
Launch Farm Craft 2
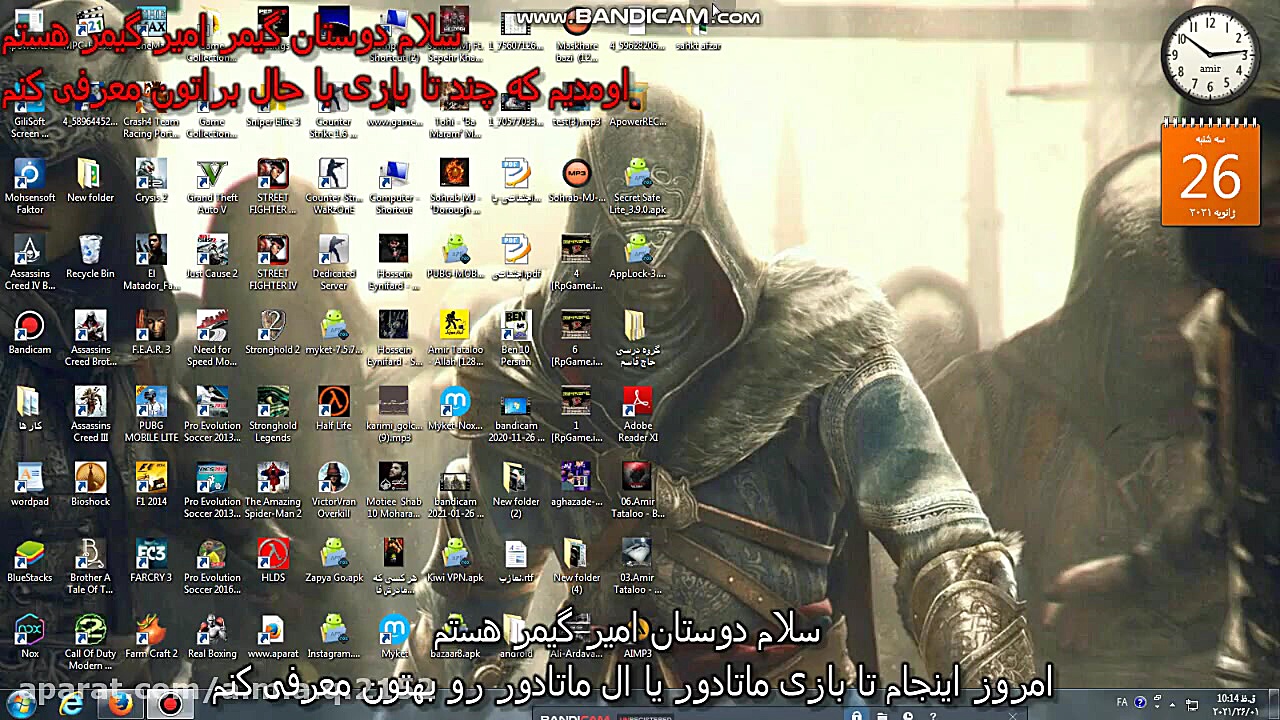tap(151, 637)
